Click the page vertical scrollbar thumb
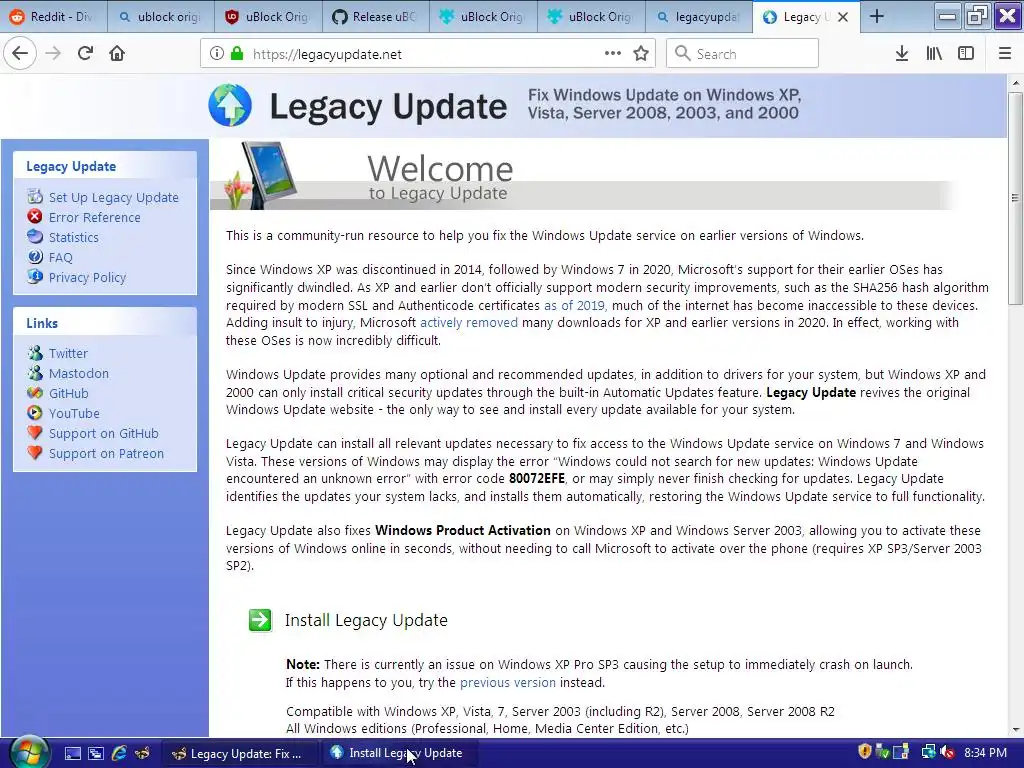Screen dimensions: 1024x768 (x=1015, y=197)
